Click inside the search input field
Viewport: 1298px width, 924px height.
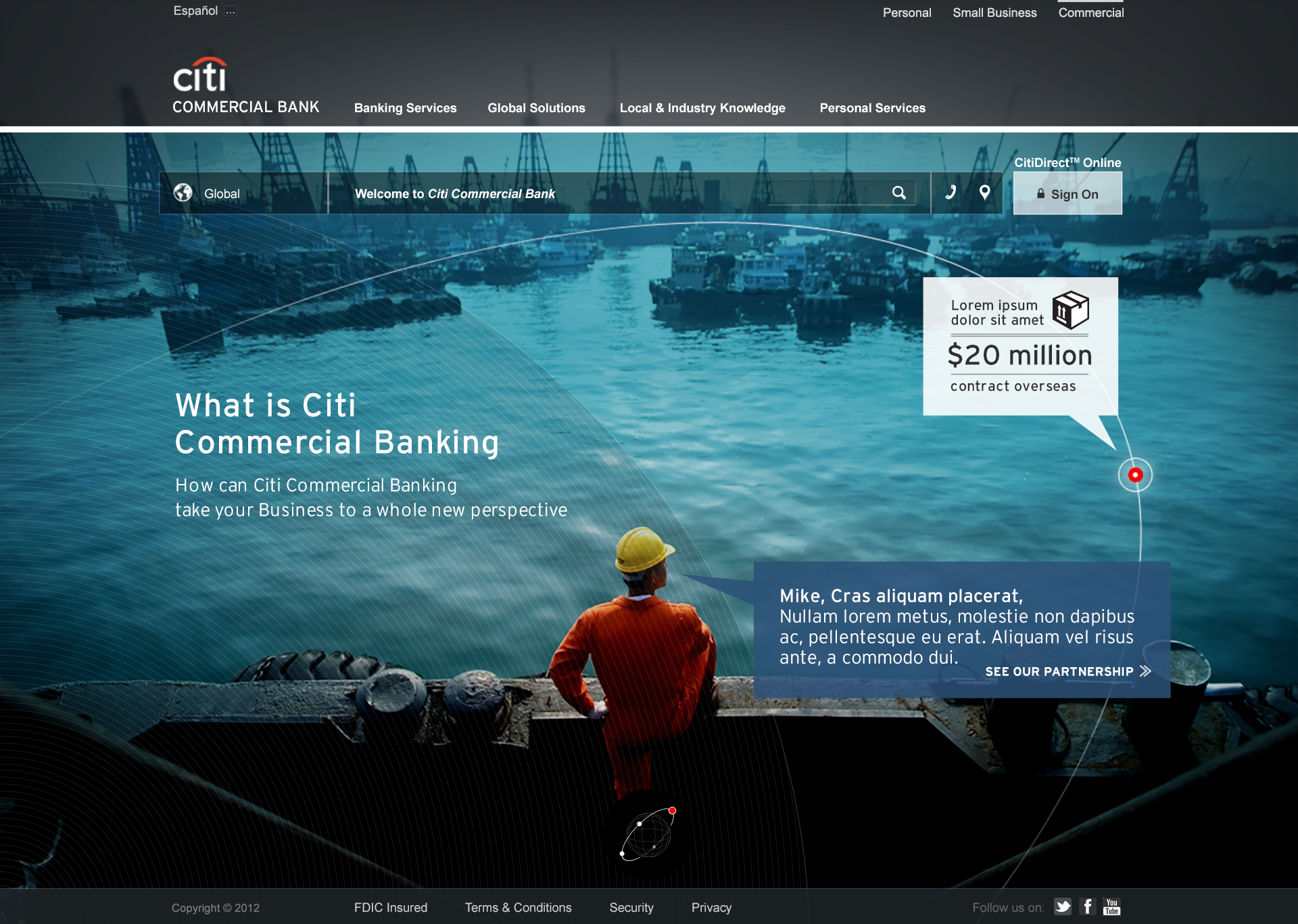825,193
